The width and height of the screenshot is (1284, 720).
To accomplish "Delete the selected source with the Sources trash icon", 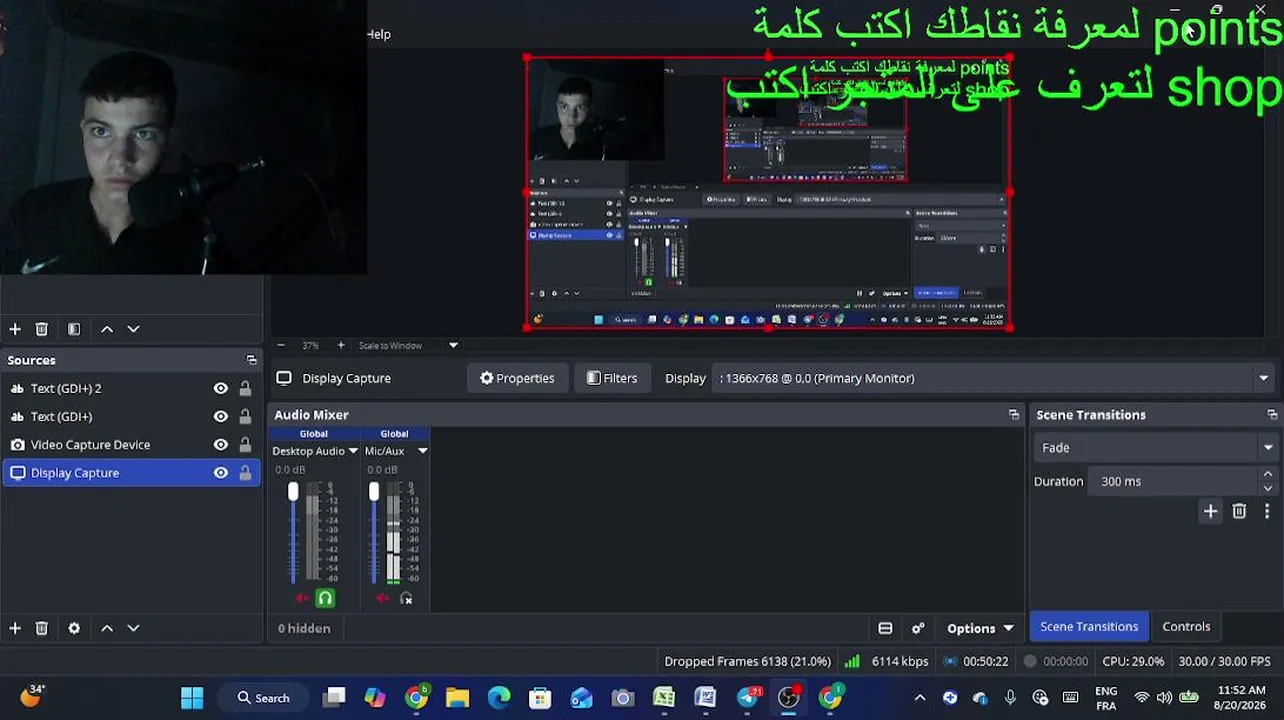I will [x=42, y=628].
